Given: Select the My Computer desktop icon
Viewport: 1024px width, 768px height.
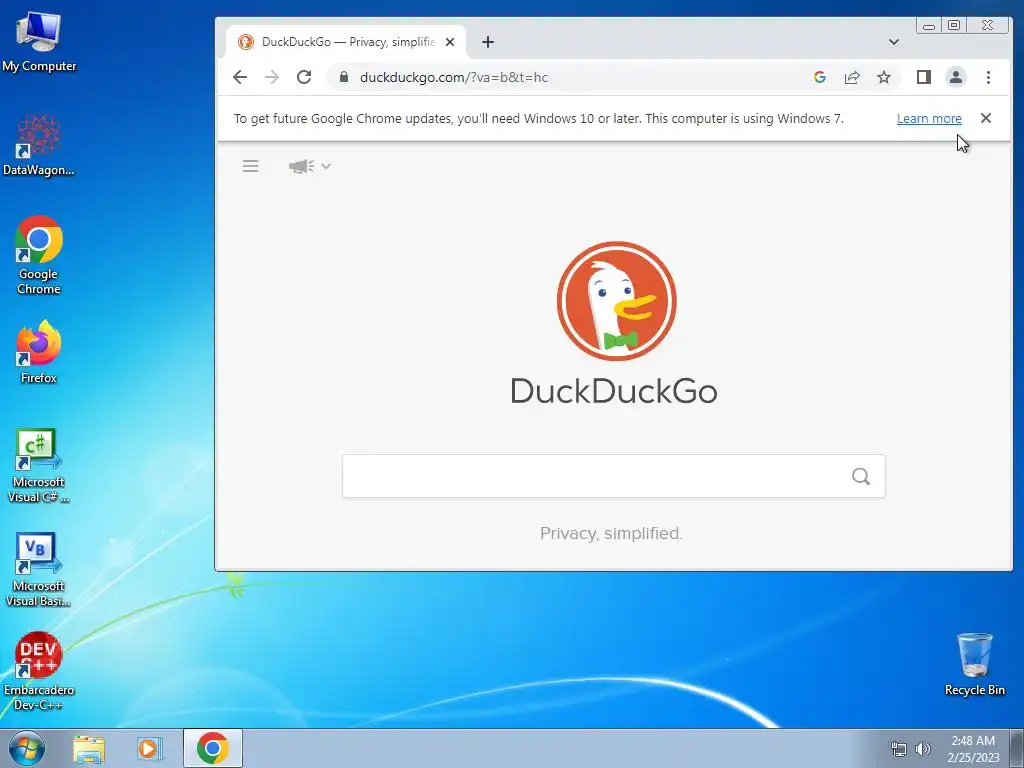Looking at the screenshot, I should point(39,40).
